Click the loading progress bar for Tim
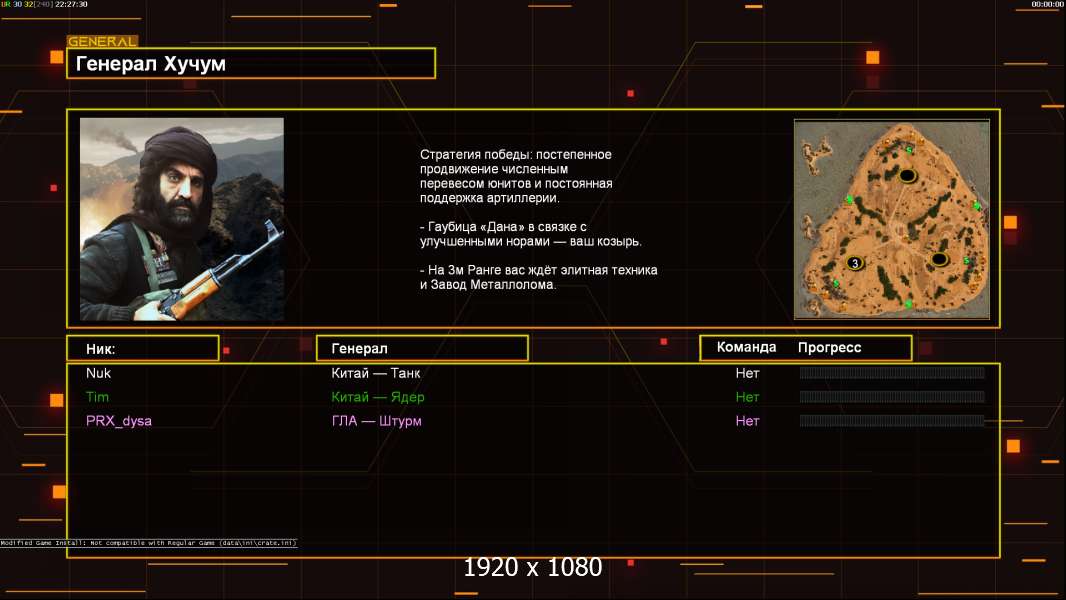1066x600 pixels. pos(892,397)
